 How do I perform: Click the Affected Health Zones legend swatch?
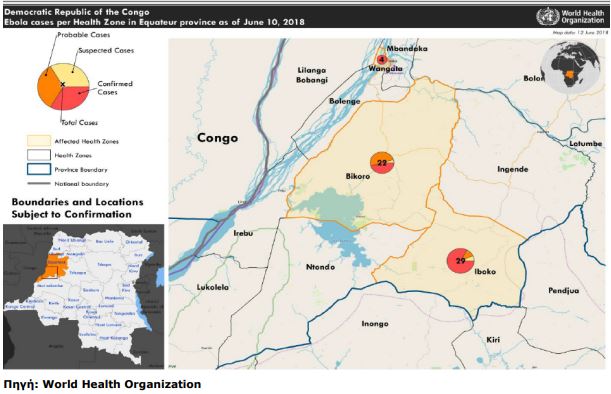(39, 141)
